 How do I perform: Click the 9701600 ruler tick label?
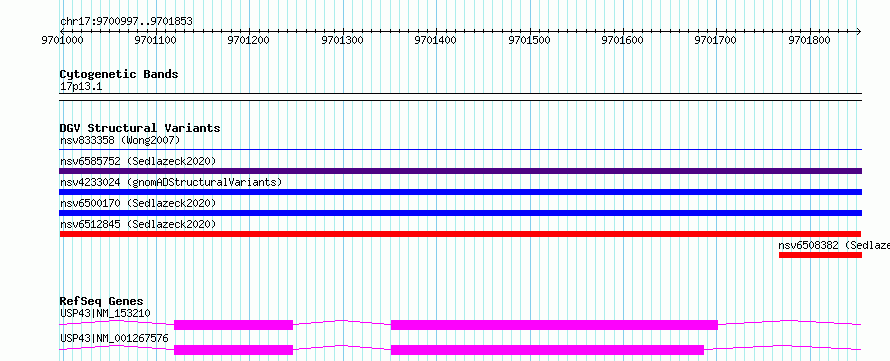[x=623, y=40]
